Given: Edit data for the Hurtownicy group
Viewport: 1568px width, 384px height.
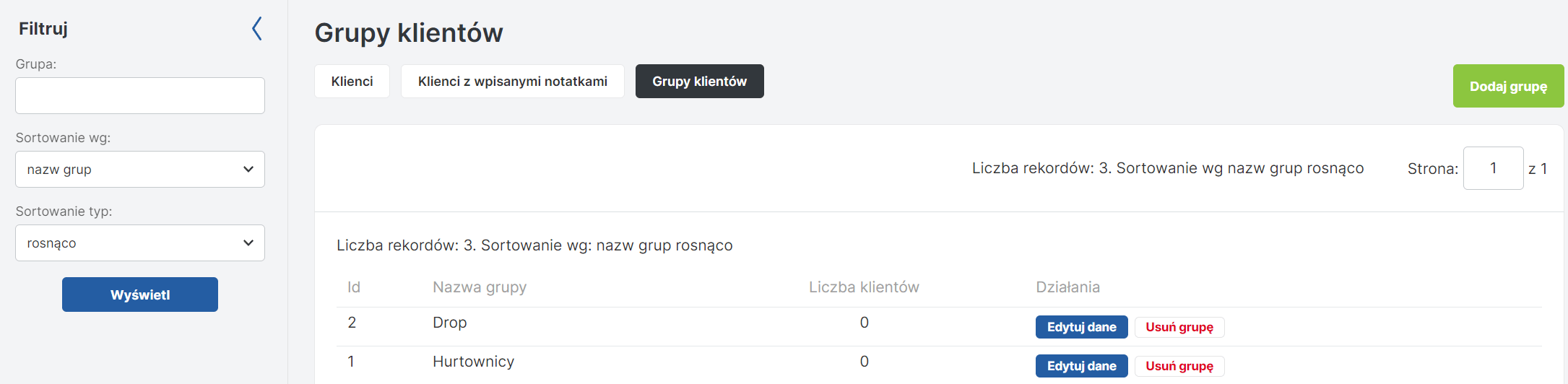Looking at the screenshot, I should pos(1081,366).
